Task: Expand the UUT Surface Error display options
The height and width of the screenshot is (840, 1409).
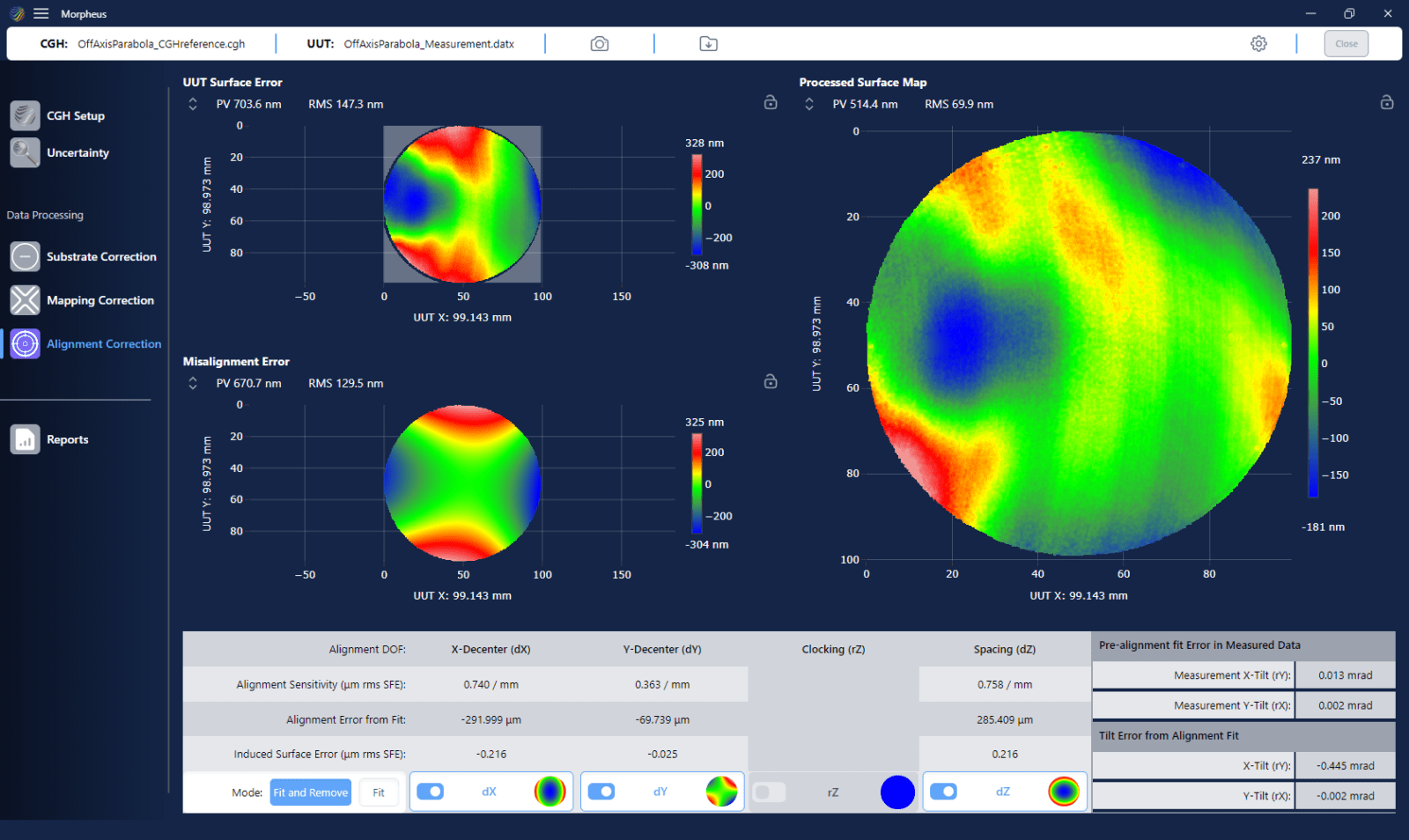Action: tap(193, 103)
